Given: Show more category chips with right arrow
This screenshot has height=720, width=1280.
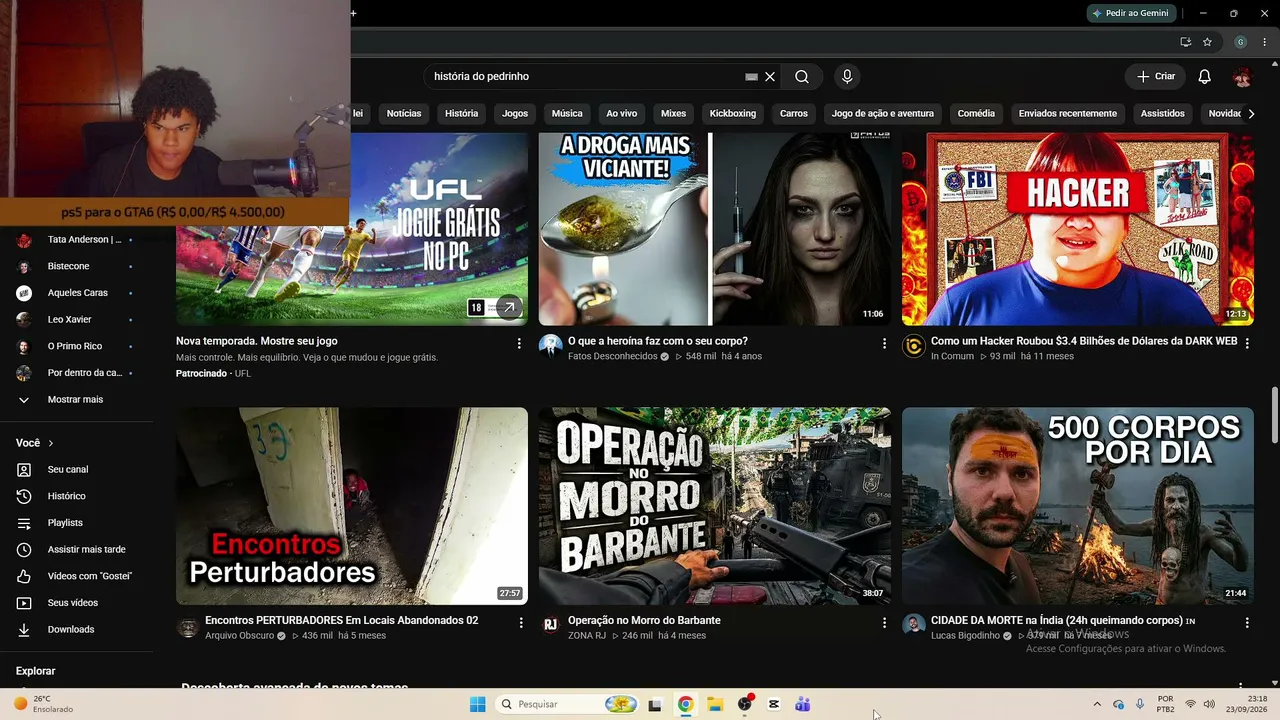Looking at the screenshot, I should click(1251, 114).
